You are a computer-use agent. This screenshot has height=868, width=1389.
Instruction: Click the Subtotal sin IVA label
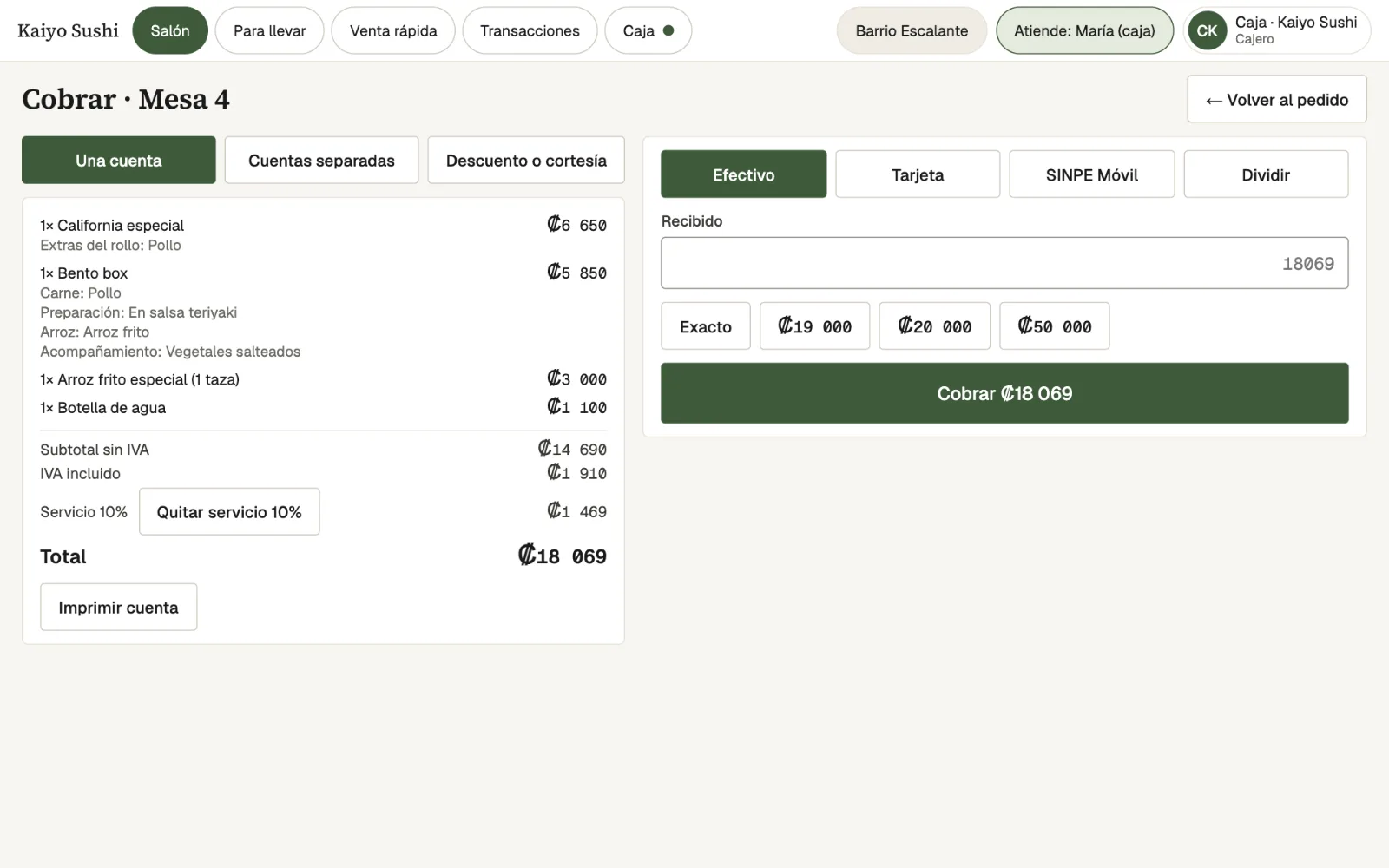click(95, 450)
